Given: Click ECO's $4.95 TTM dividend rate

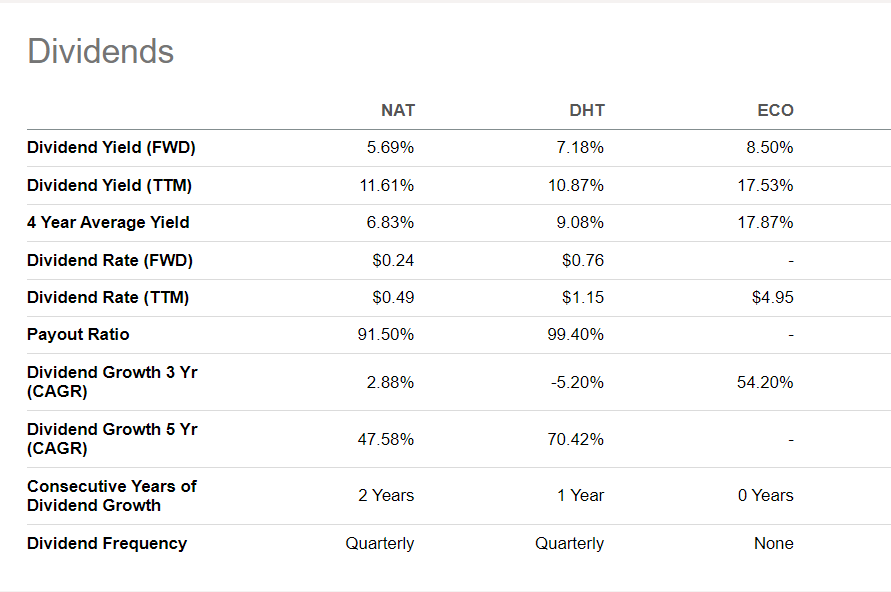Looking at the screenshot, I should 772,297.
